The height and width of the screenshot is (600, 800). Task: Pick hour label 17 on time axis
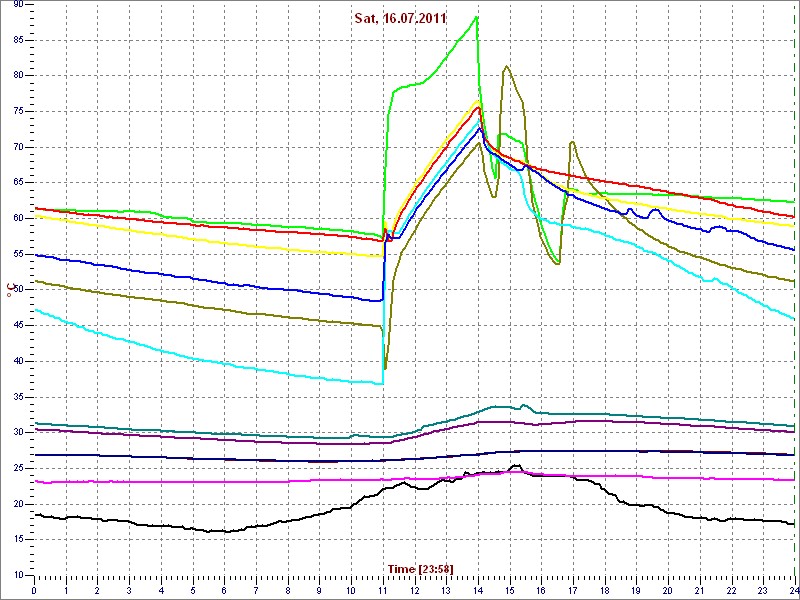[573, 589]
